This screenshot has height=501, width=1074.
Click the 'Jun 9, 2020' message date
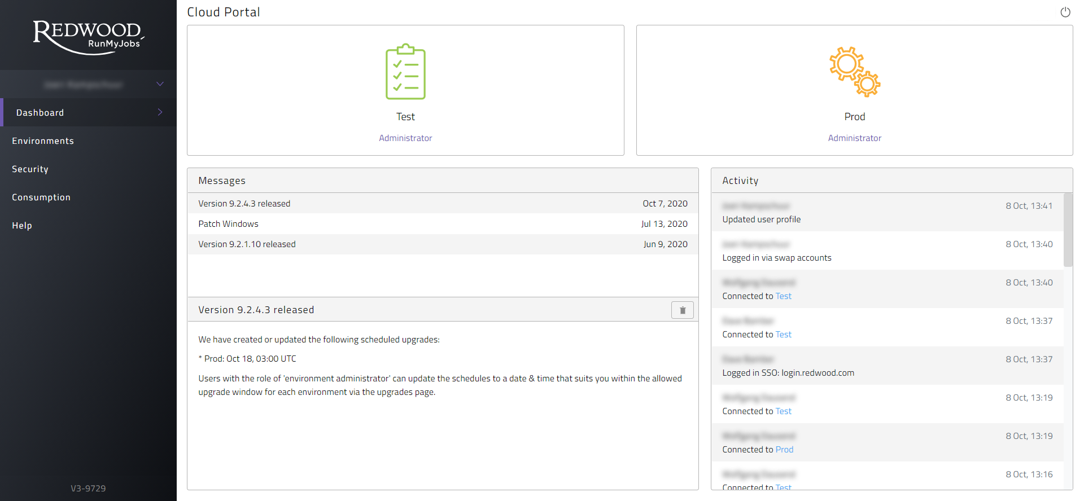[x=666, y=244]
